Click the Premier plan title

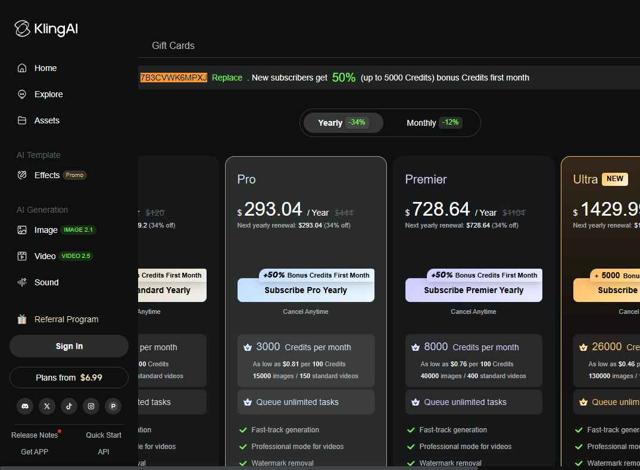click(x=426, y=180)
